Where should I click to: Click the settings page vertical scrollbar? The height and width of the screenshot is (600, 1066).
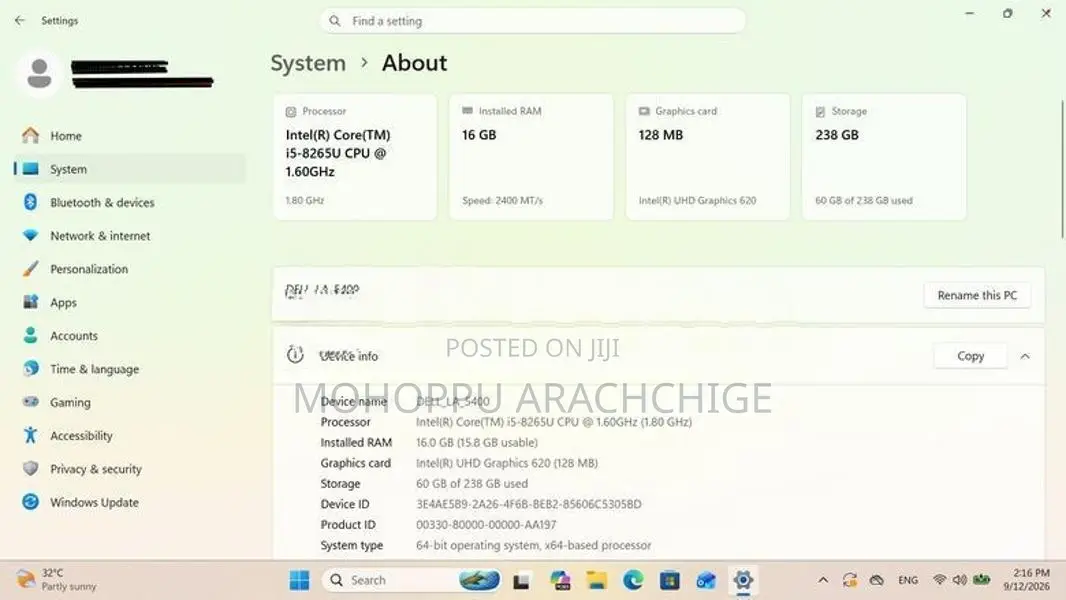1062,170
